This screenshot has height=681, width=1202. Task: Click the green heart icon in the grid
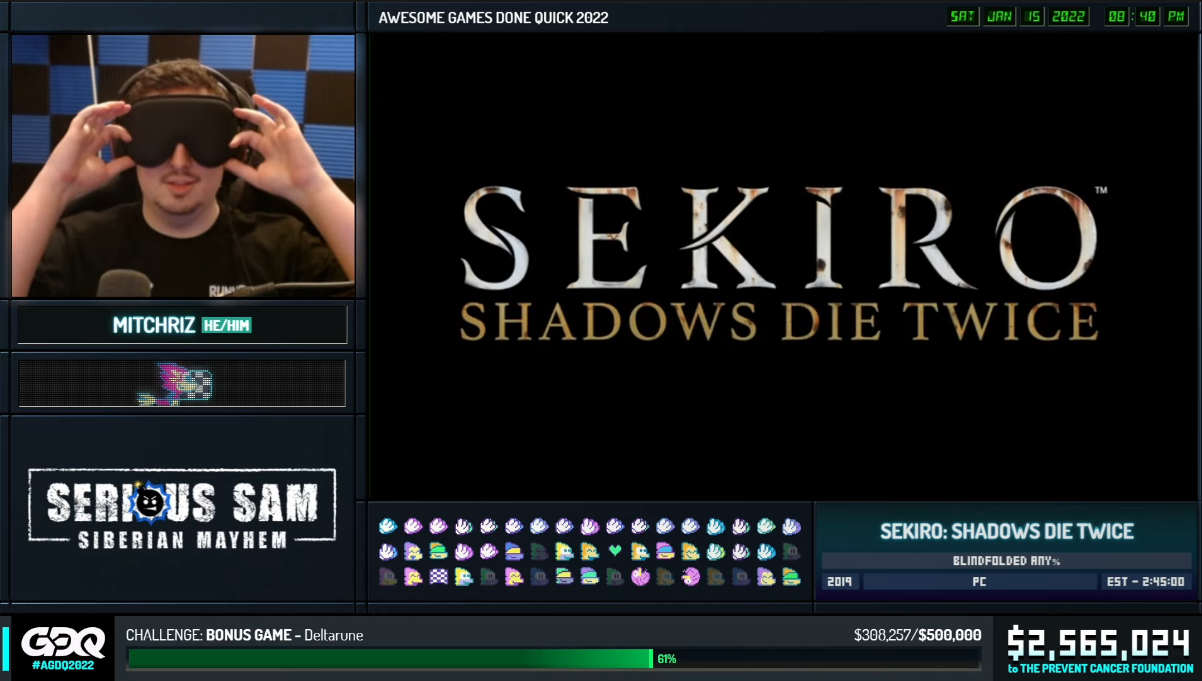click(x=615, y=551)
